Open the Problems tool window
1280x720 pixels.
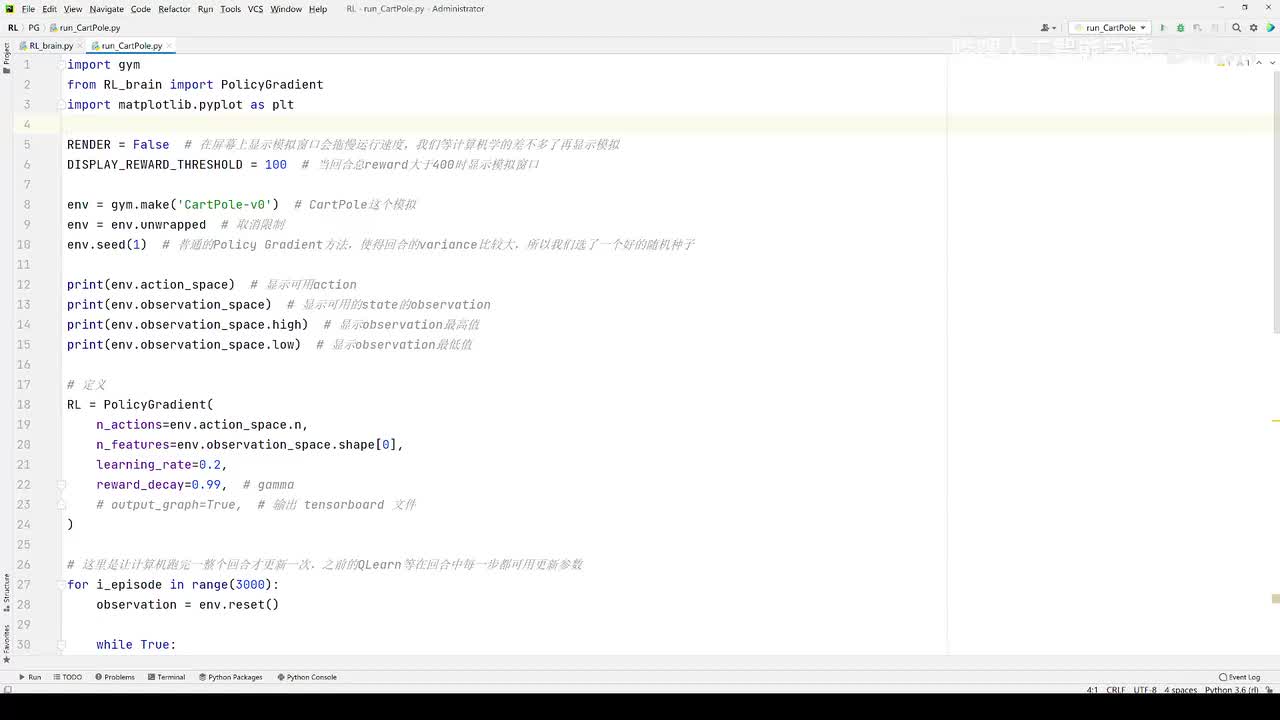coord(115,677)
